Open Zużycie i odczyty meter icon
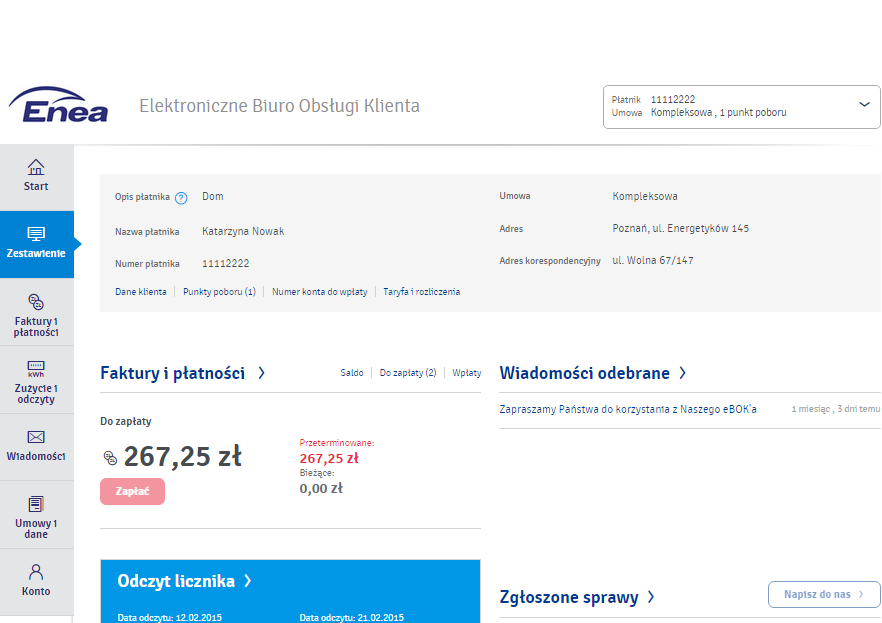Screen dimensions: 882x623 [36, 368]
